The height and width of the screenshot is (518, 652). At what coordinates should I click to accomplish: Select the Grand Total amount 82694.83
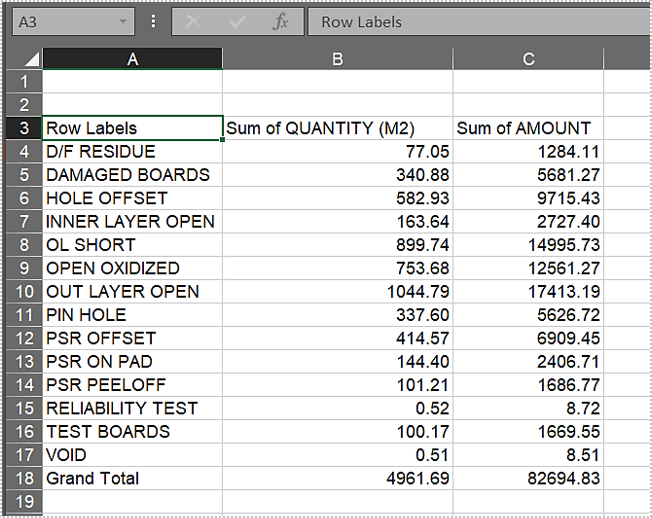coord(528,478)
